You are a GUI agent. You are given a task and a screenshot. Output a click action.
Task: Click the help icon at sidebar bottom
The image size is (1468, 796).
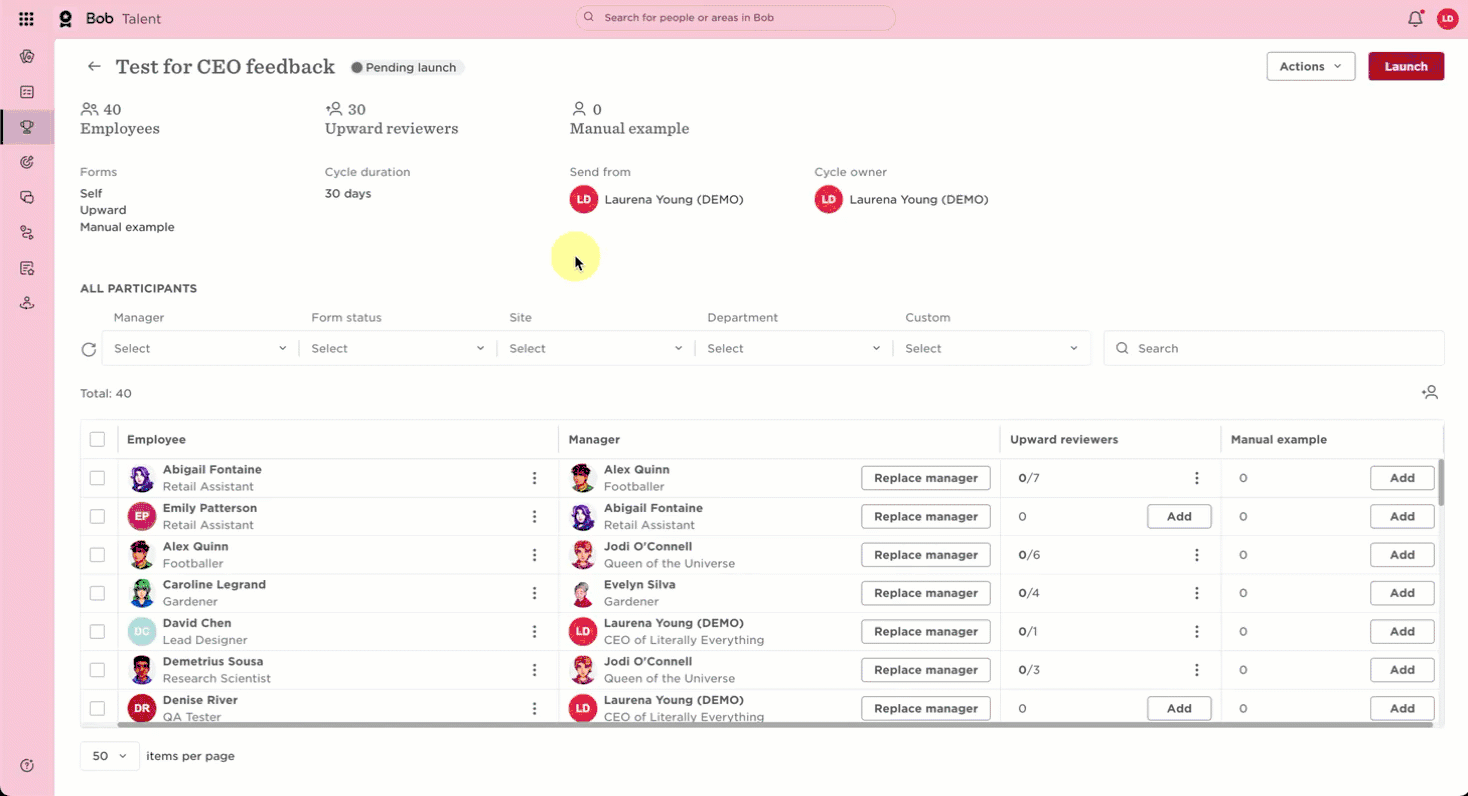coord(27,765)
